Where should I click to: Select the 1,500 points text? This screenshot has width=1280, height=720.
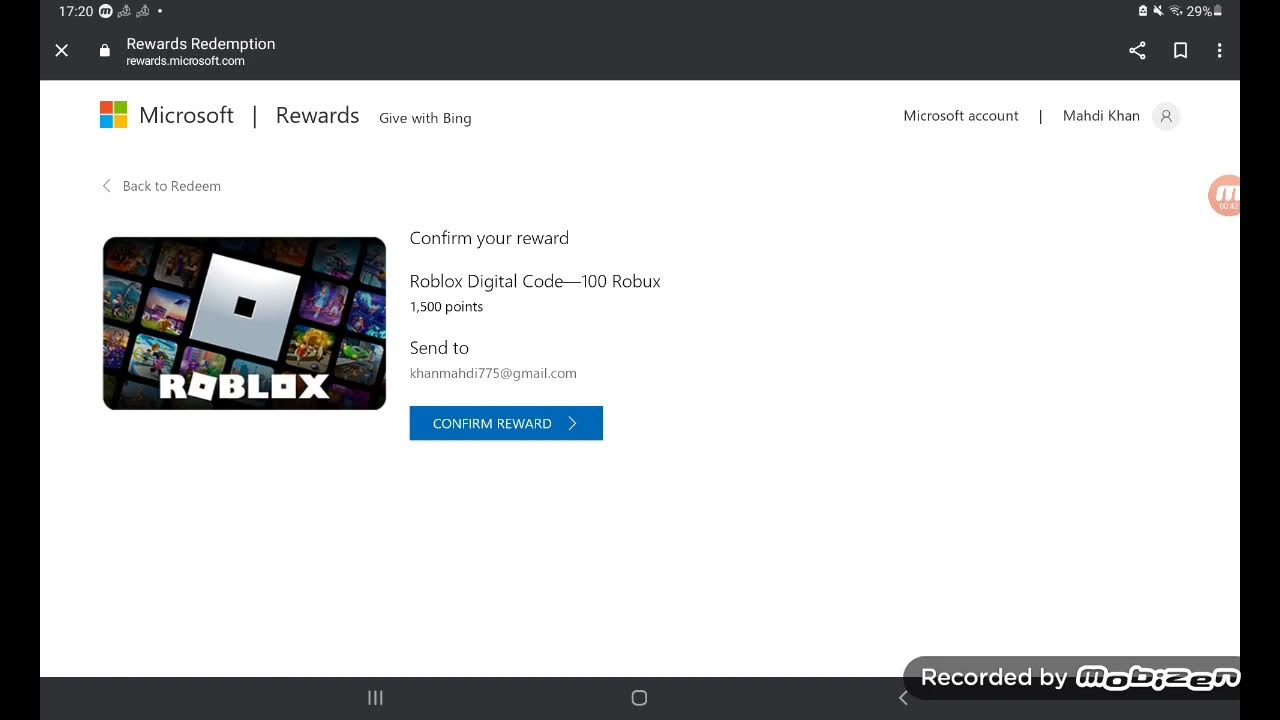click(x=446, y=307)
